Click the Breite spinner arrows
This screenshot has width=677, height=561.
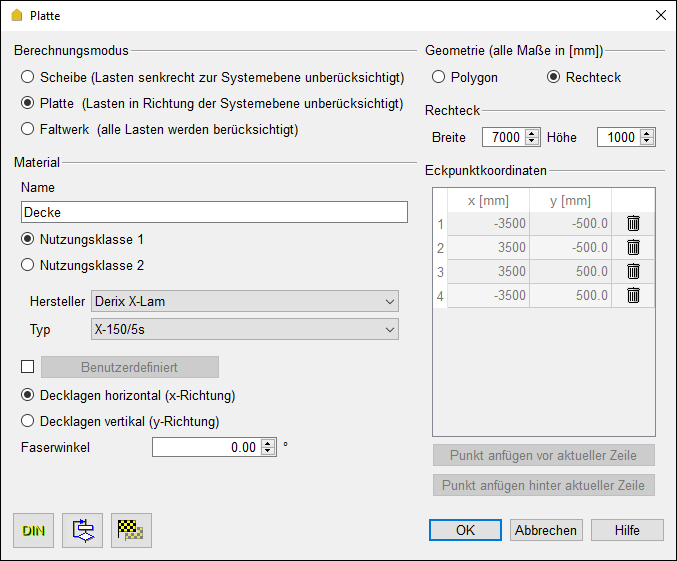pyautogui.click(x=532, y=137)
